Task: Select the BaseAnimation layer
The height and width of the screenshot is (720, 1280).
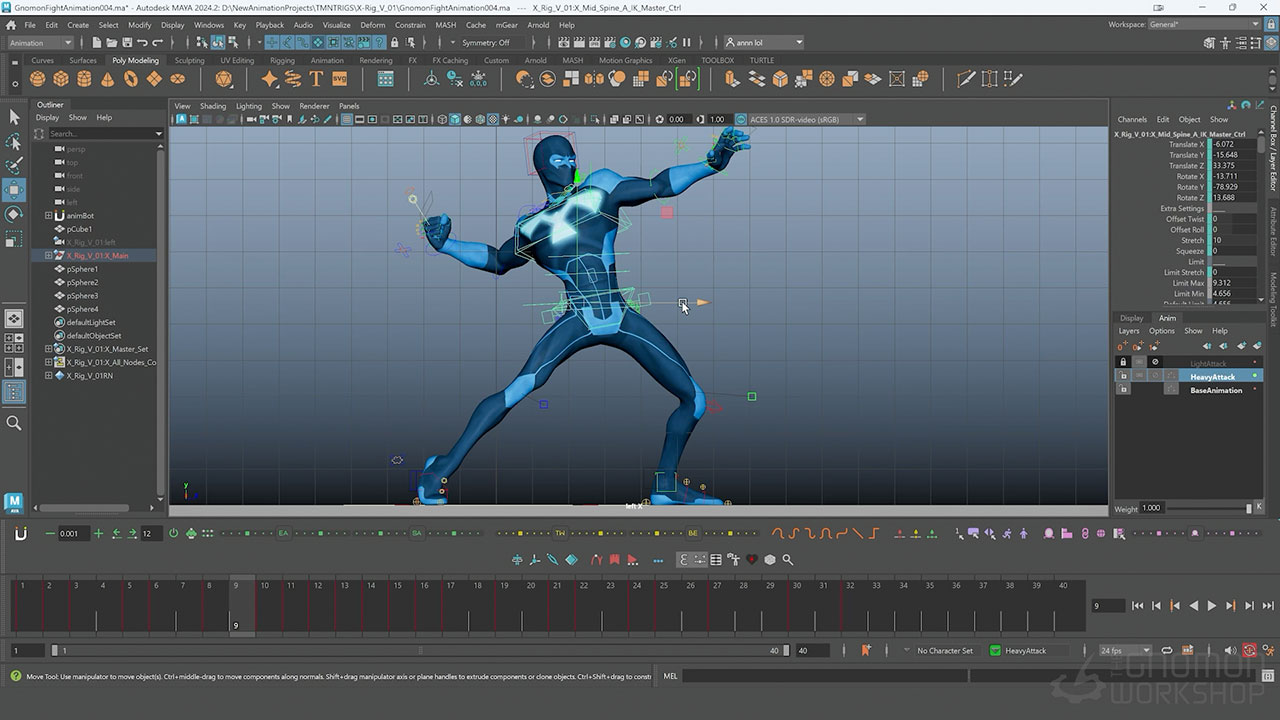Action: click(1215, 390)
